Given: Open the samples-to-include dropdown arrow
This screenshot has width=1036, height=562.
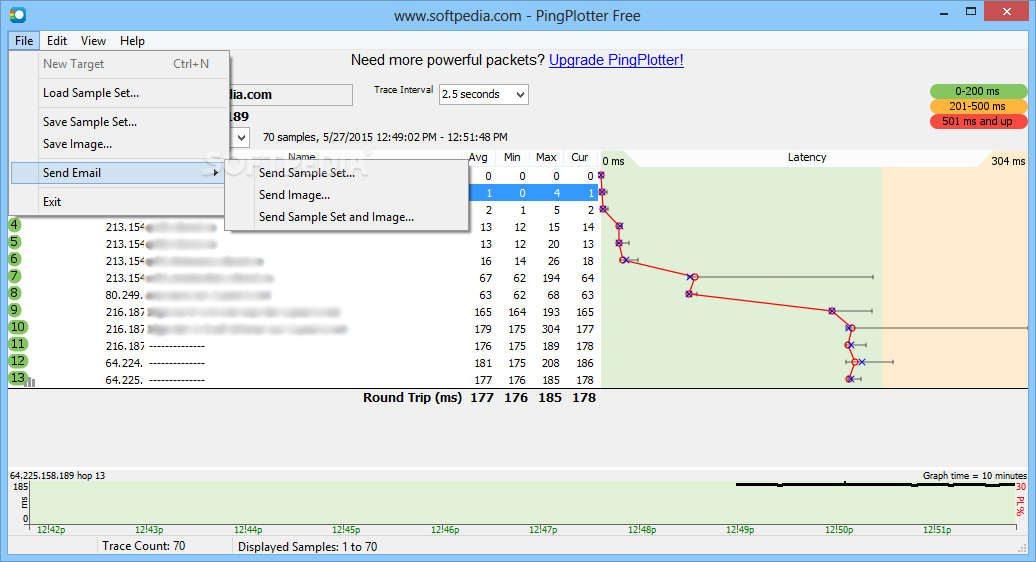Looking at the screenshot, I should 241,137.
